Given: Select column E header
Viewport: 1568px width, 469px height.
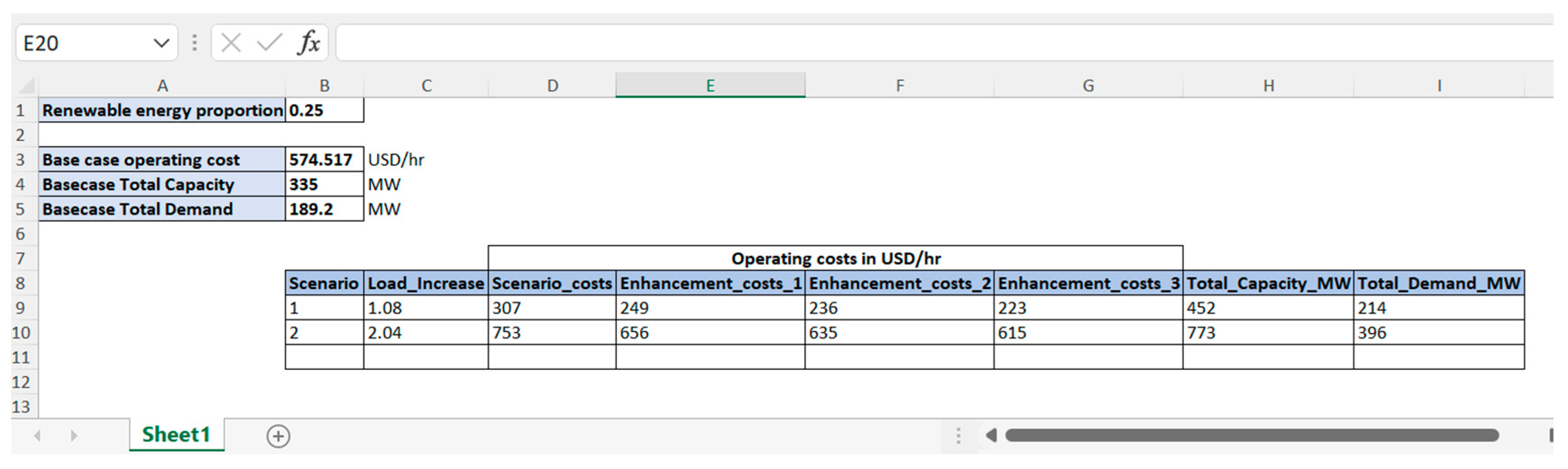Looking at the screenshot, I should [x=710, y=86].
